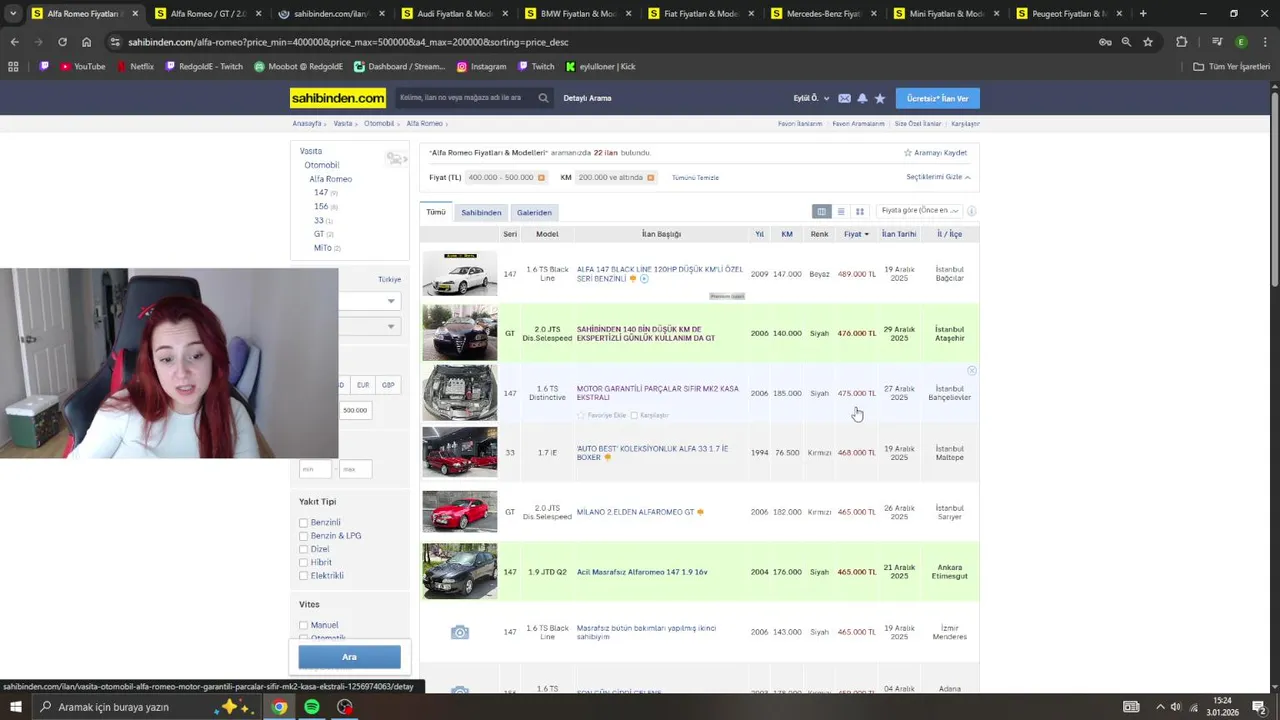This screenshot has width=1280, height=720.
Task: Open the first location dropdown below Türkiye
Action: 369,301
